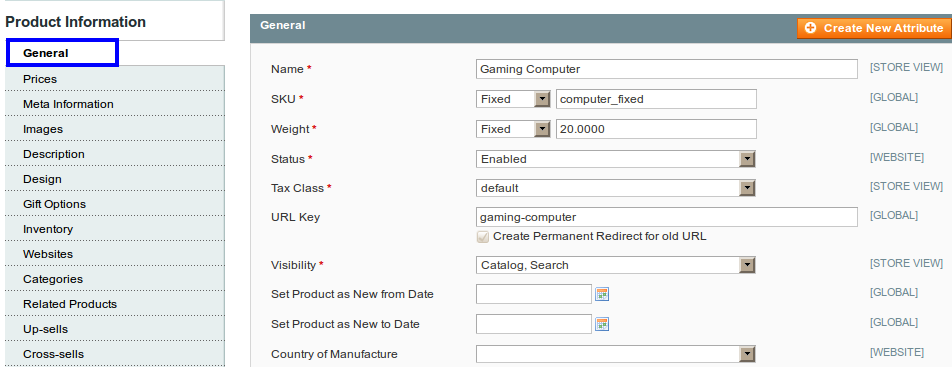Screen dimensions: 952x367
Task: Click [WEBSITE] scope next to Status
Action: coord(897,157)
